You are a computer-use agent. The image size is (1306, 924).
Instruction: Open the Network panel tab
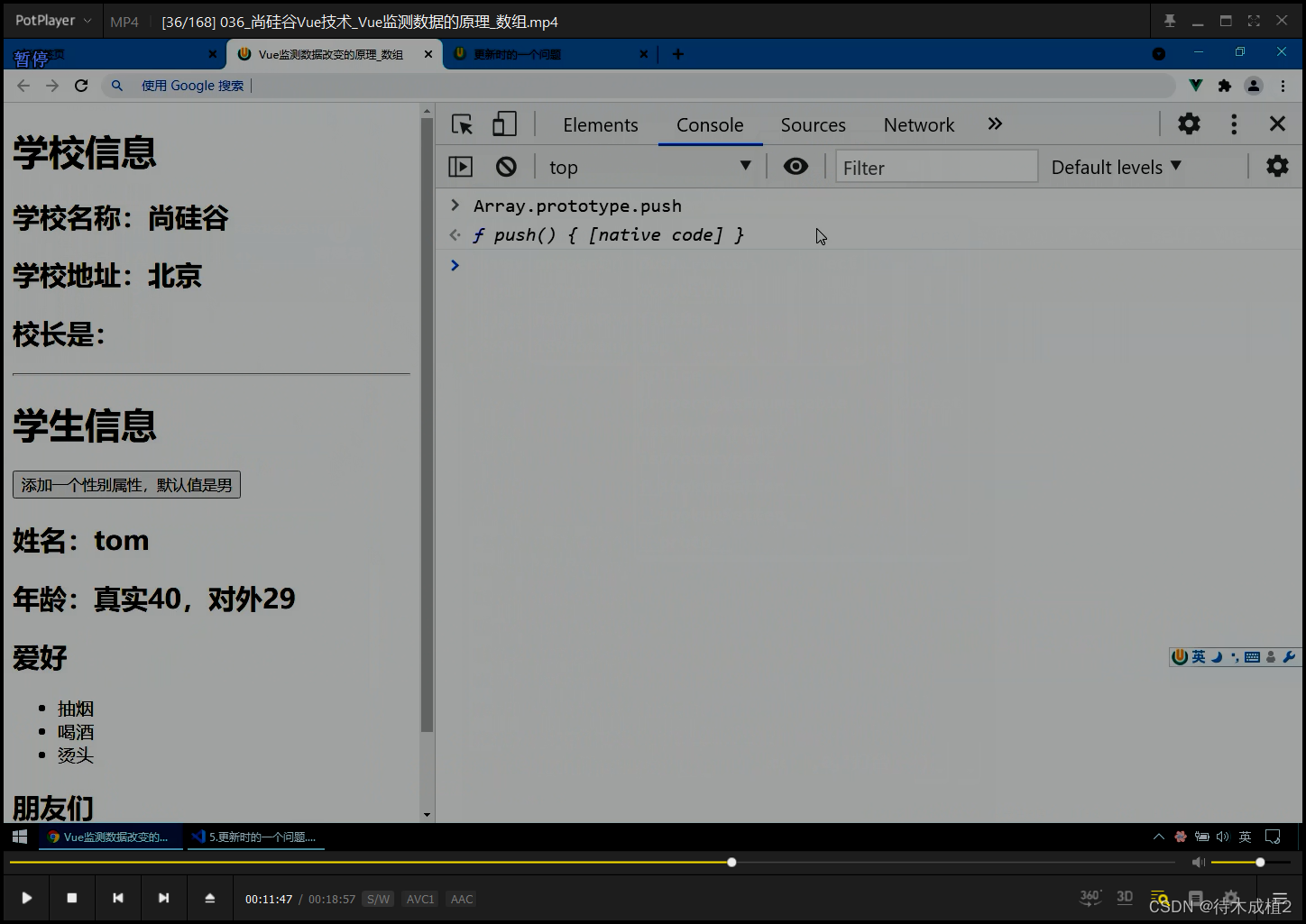point(919,125)
